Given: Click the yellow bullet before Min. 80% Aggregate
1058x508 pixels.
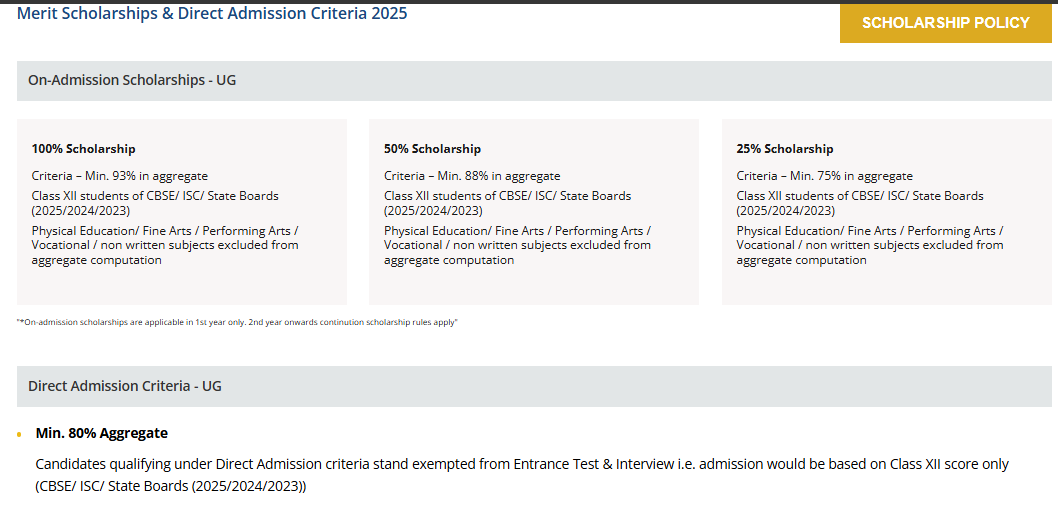Looking at the screenshot, I should 20,434.
